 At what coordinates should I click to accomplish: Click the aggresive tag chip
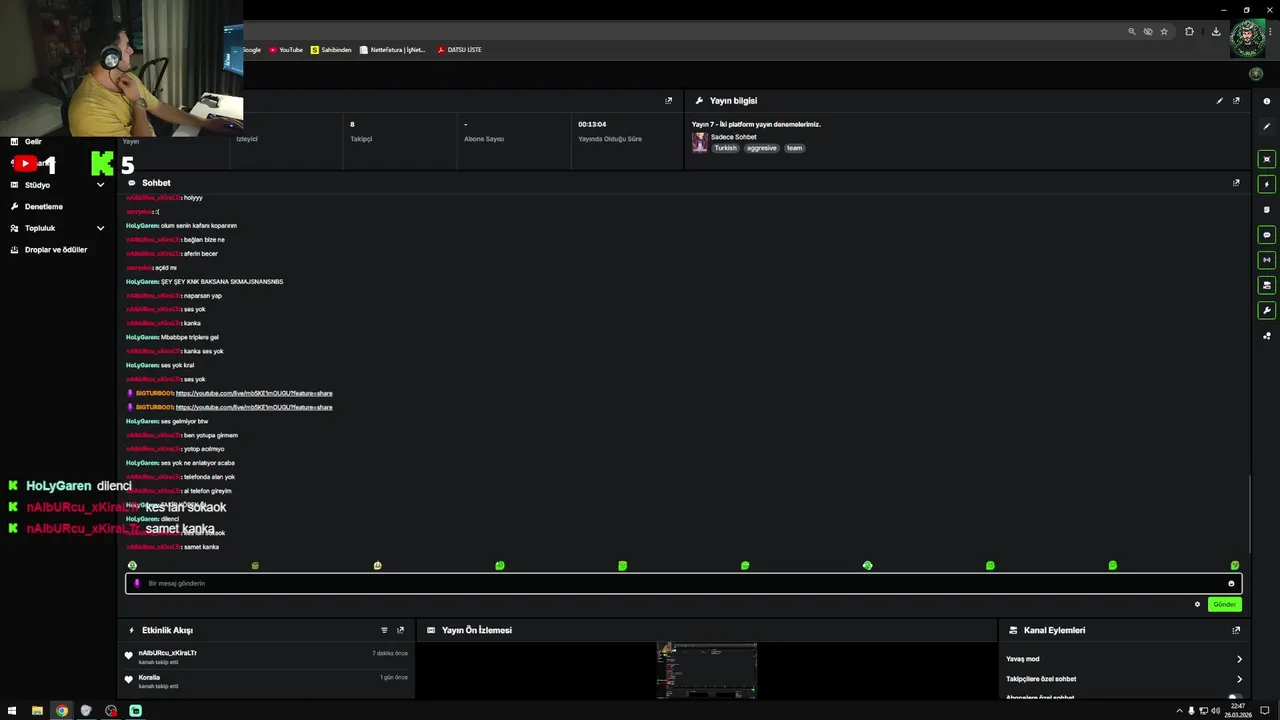761,148
